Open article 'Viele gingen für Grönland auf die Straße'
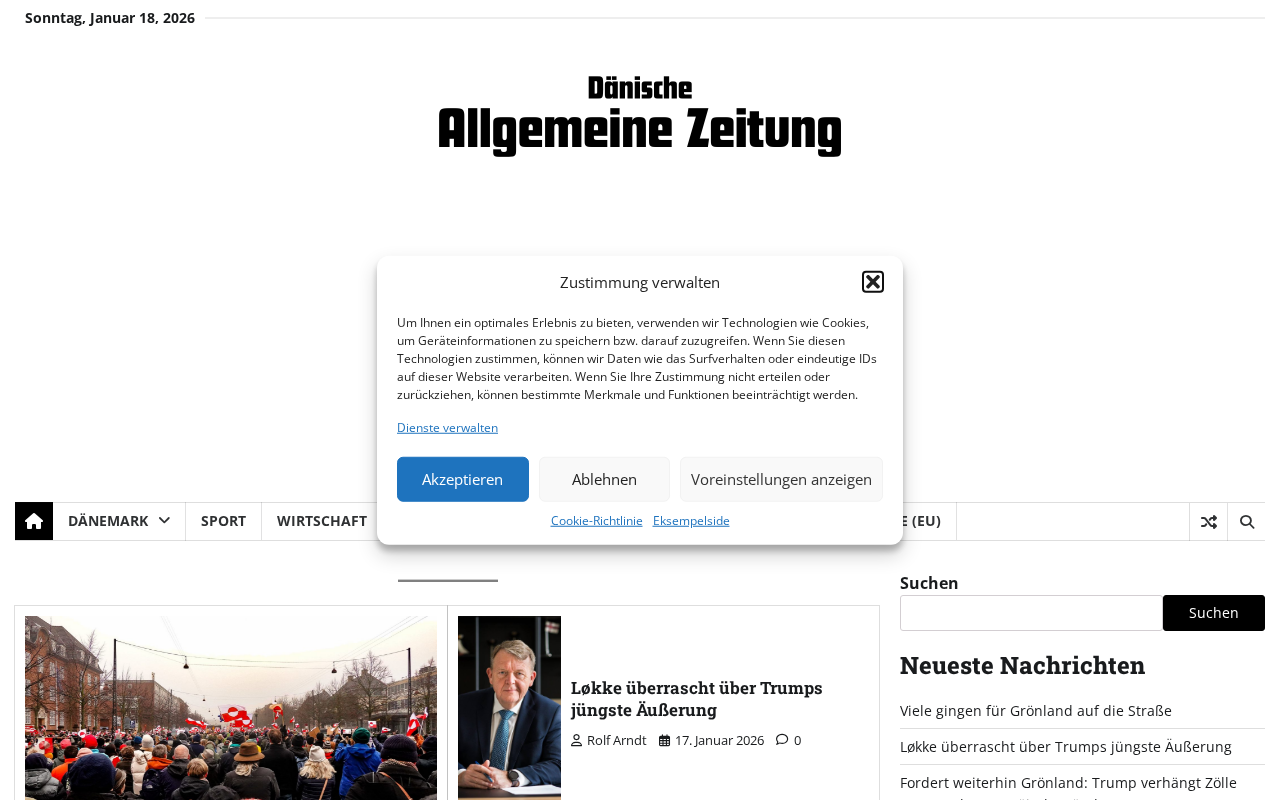Screen dimensions: 1280x800 (x=1036, y=710)
